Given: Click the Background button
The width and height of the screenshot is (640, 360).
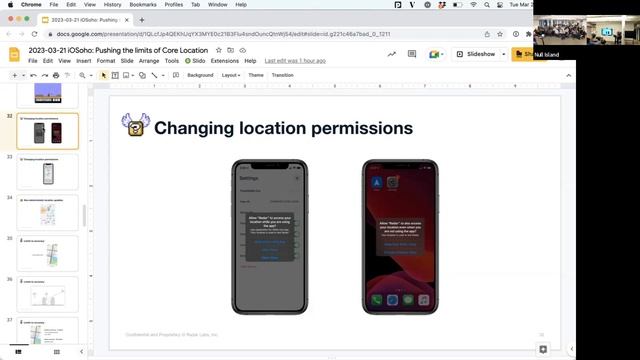Looking at the screenshot, I should tap(200, 75).
